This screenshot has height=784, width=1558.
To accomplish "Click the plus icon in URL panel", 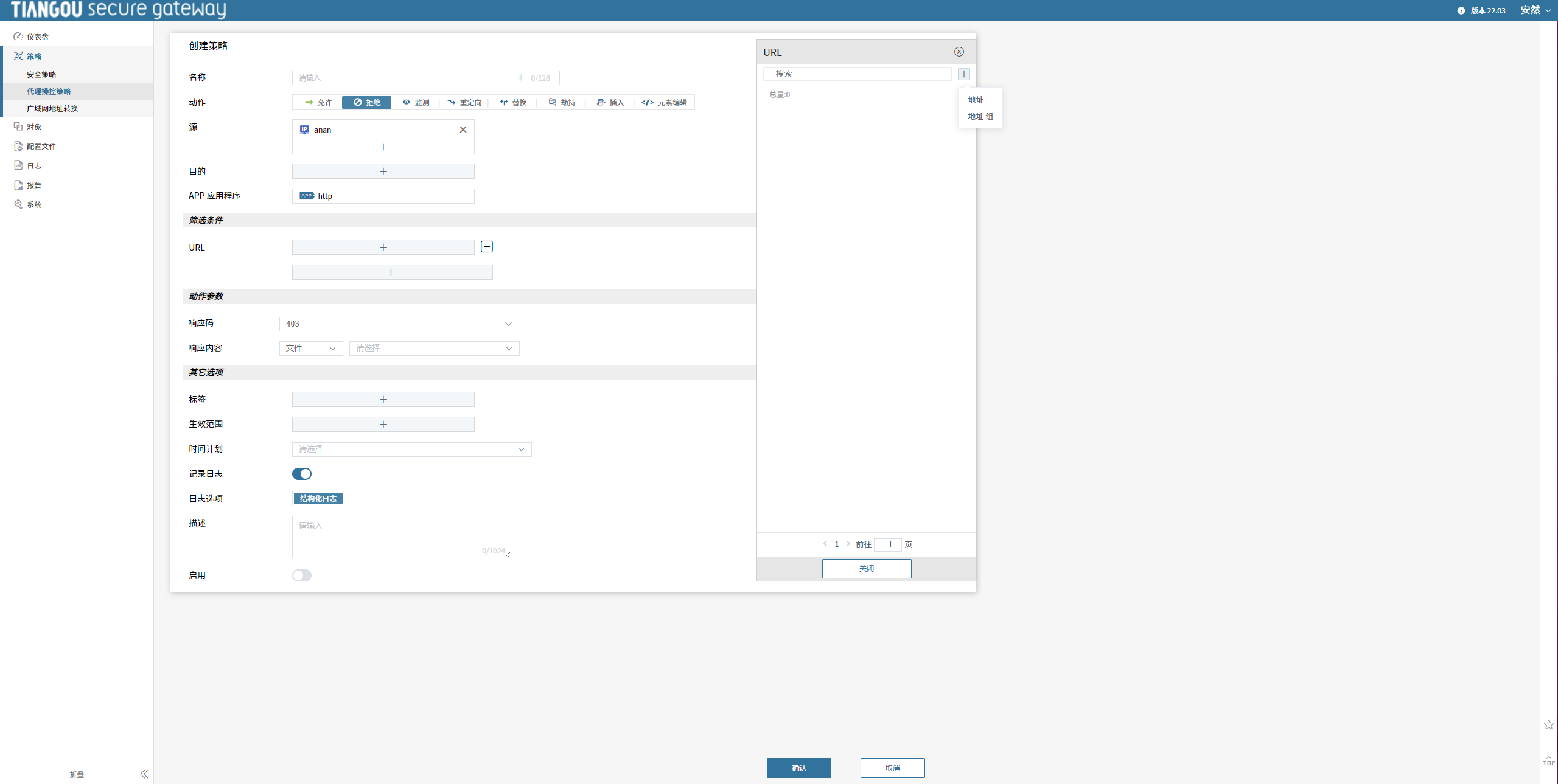I will tap(963, 74).
